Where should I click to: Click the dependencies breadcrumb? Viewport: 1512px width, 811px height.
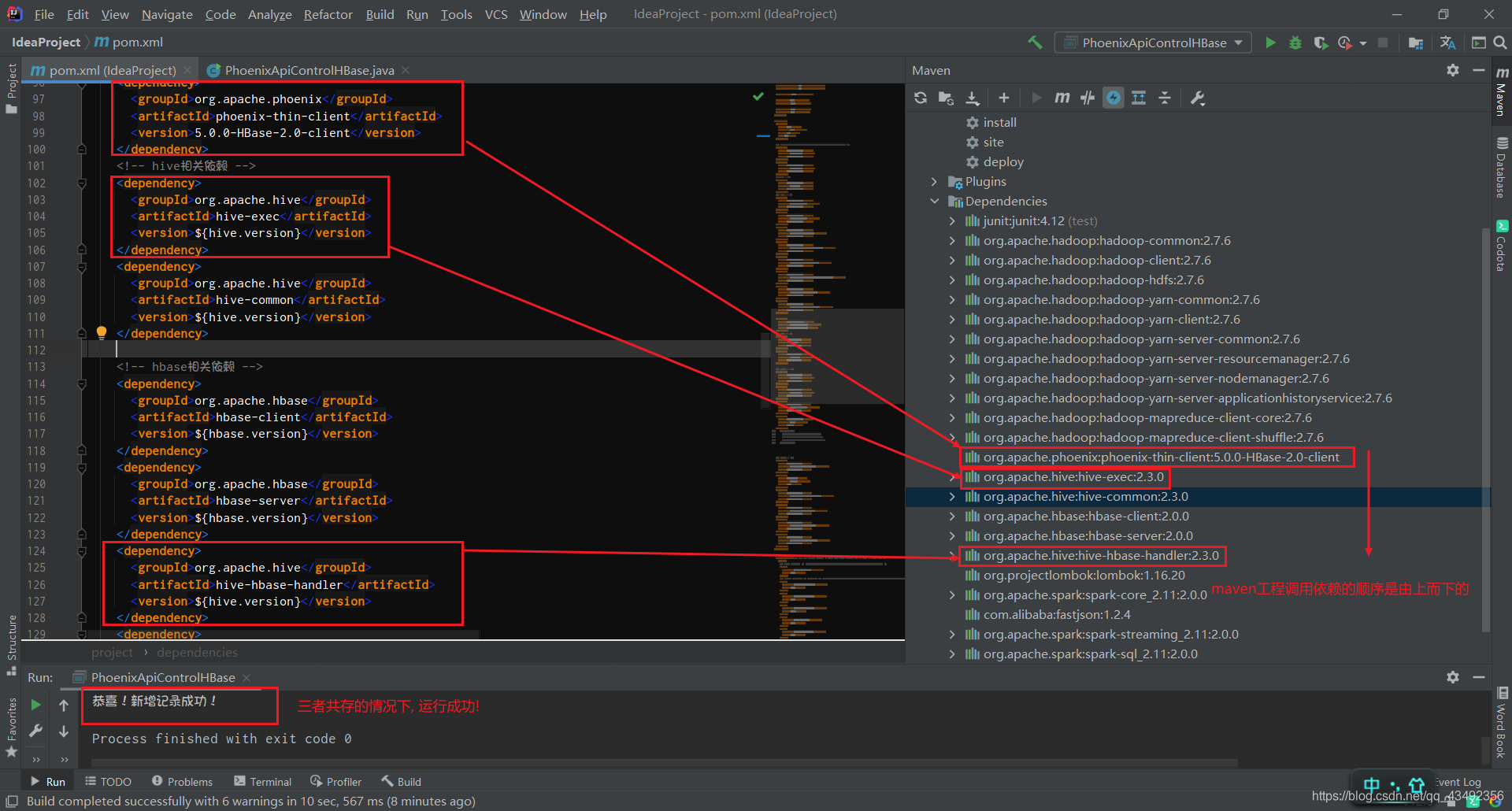(x=197, y=652)
